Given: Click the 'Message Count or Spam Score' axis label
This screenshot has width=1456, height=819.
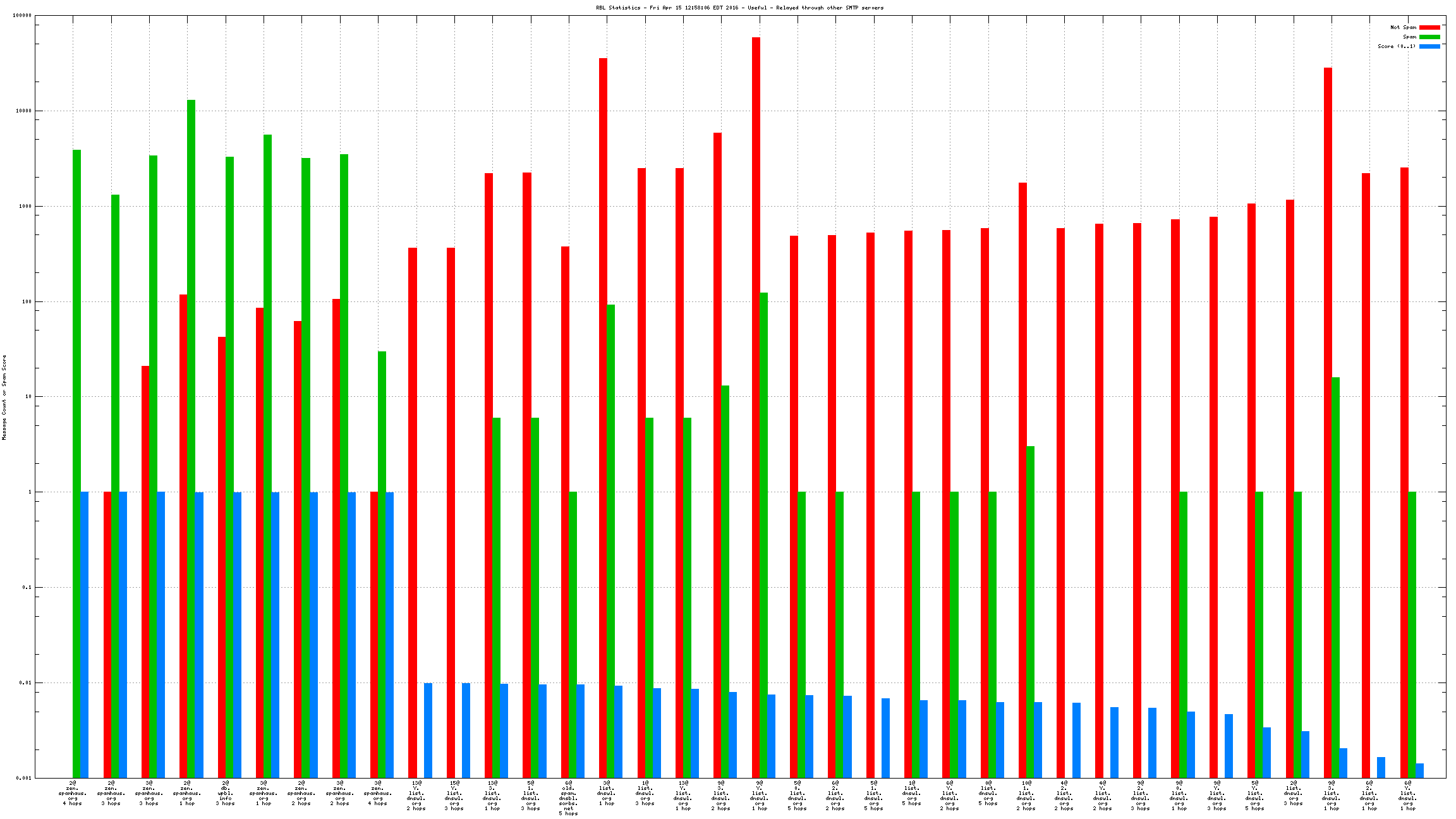Looking at the screenshot, I should [x=4, y=397].
